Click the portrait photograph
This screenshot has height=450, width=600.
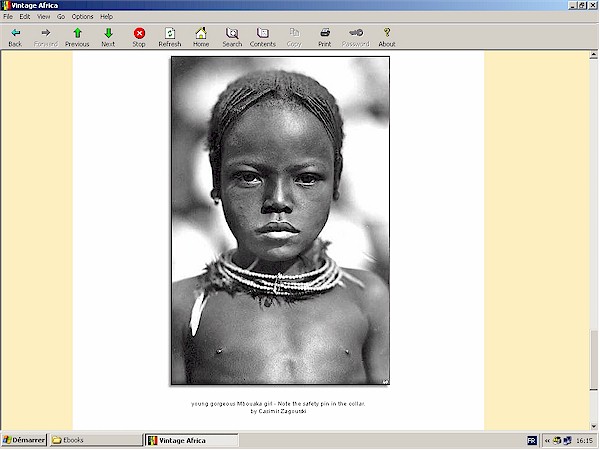pyautogui.click(x=280, y=220)
